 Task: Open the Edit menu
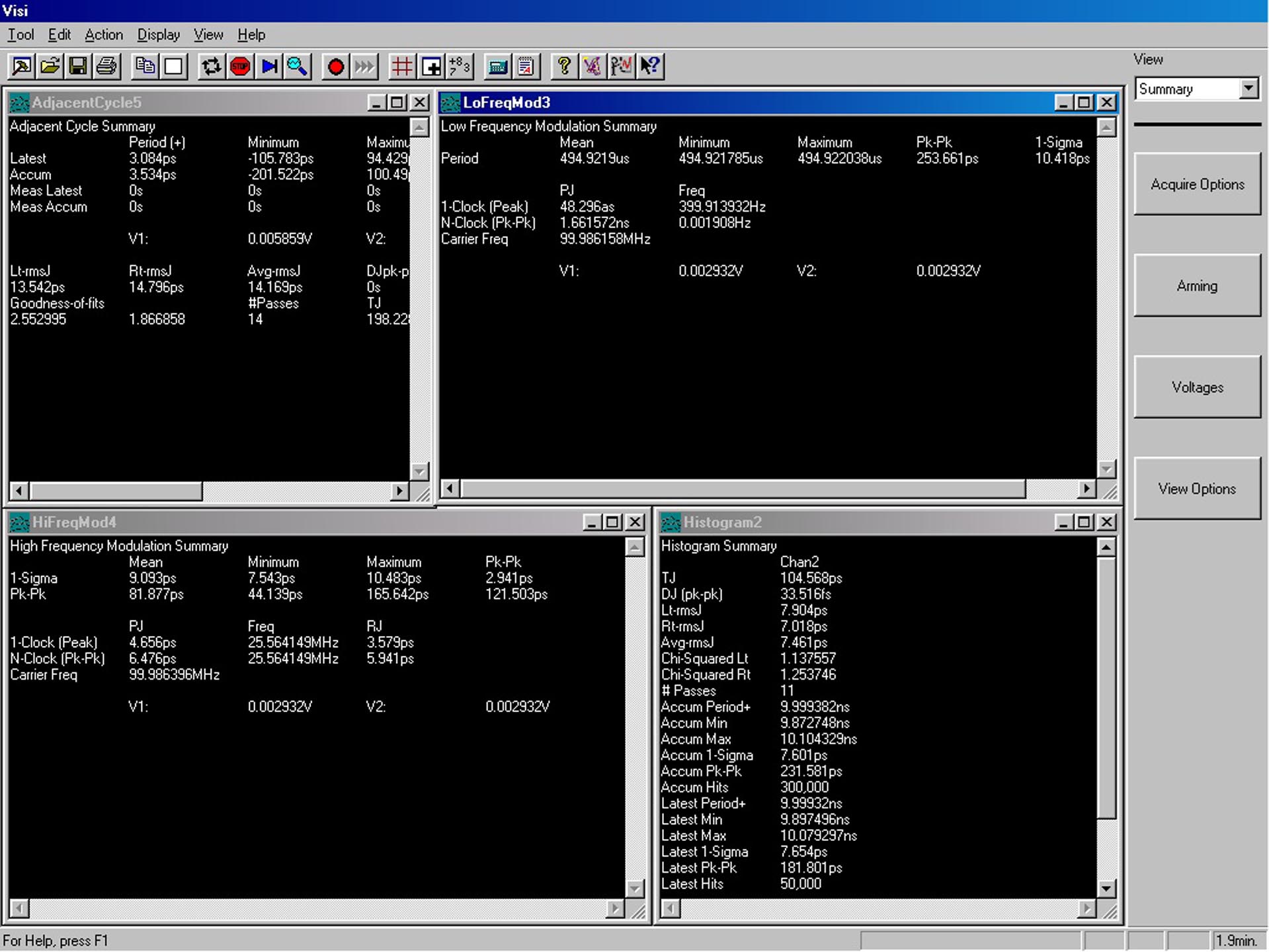60,35
